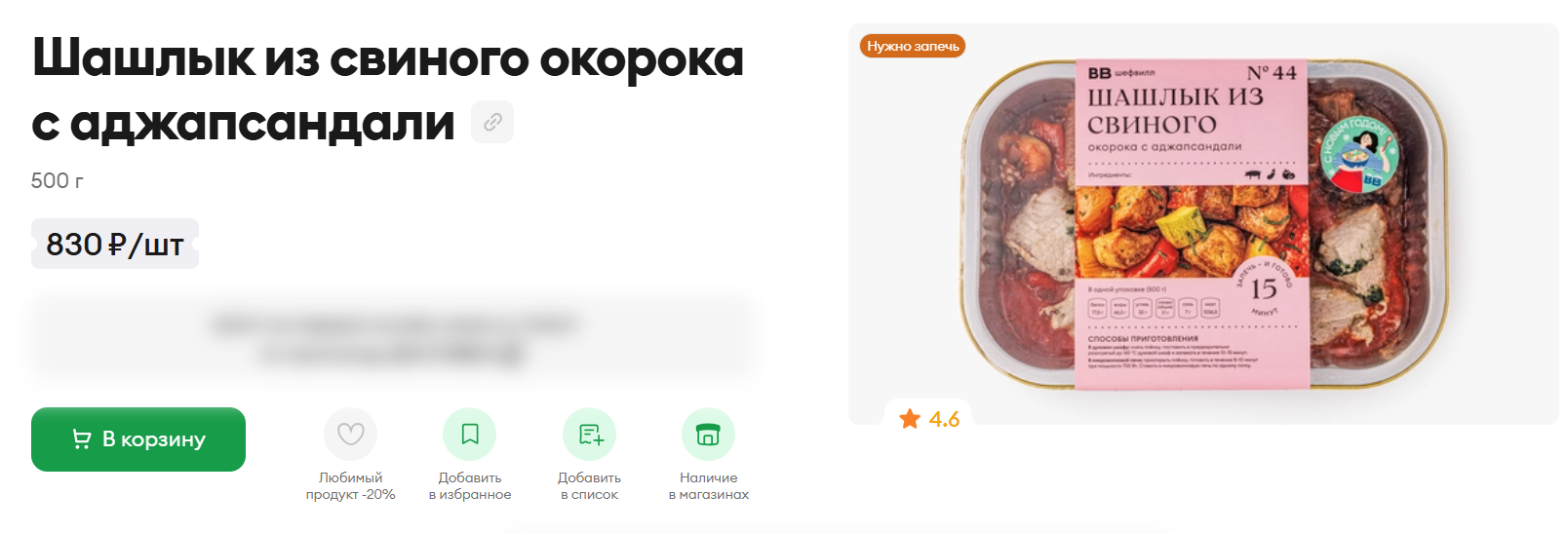
Task: Select the bookmark icon to add favorites
Action: click(470, 434)
